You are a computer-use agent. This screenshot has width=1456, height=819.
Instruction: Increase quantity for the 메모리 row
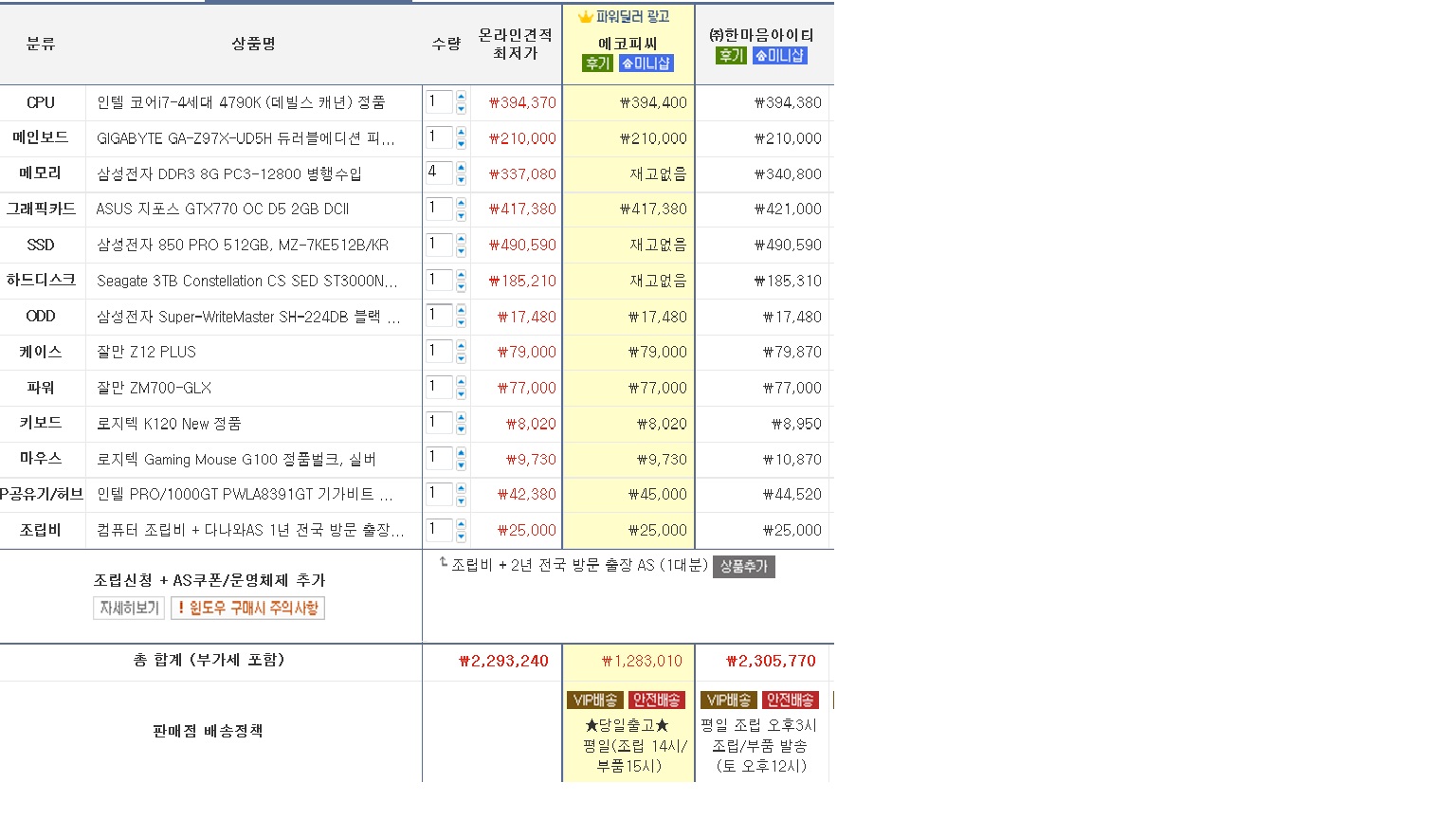[461, 168]
